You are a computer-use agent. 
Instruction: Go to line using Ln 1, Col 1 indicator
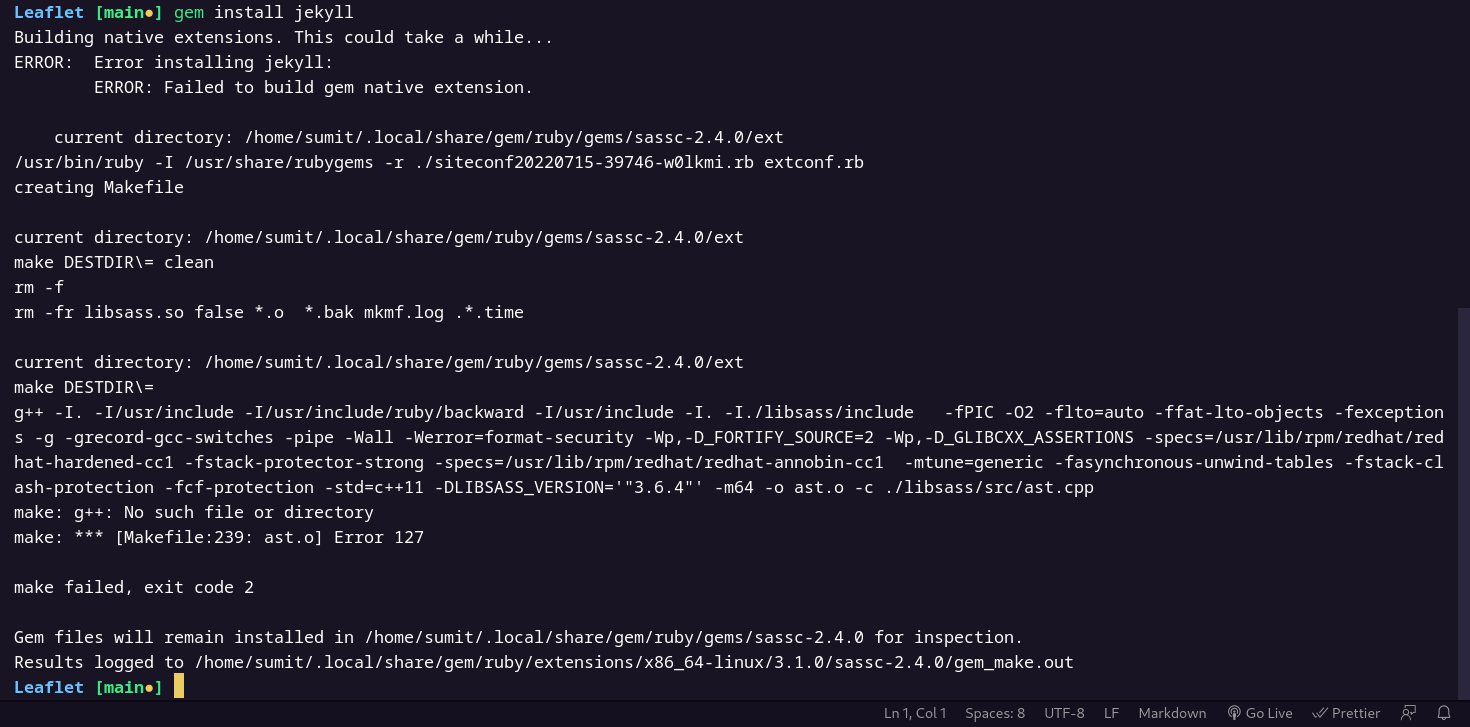914,713
